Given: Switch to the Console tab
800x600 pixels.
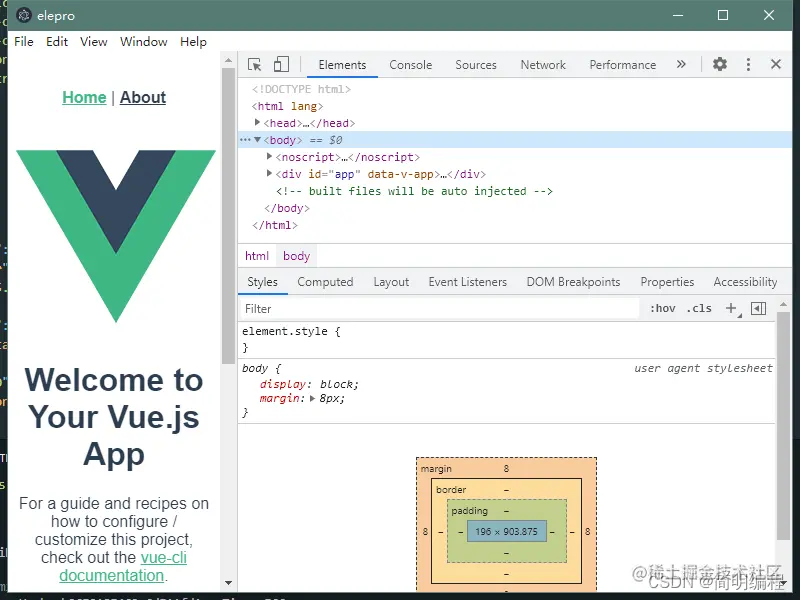Looking at the screenshot, I should [x=410, y=65].
